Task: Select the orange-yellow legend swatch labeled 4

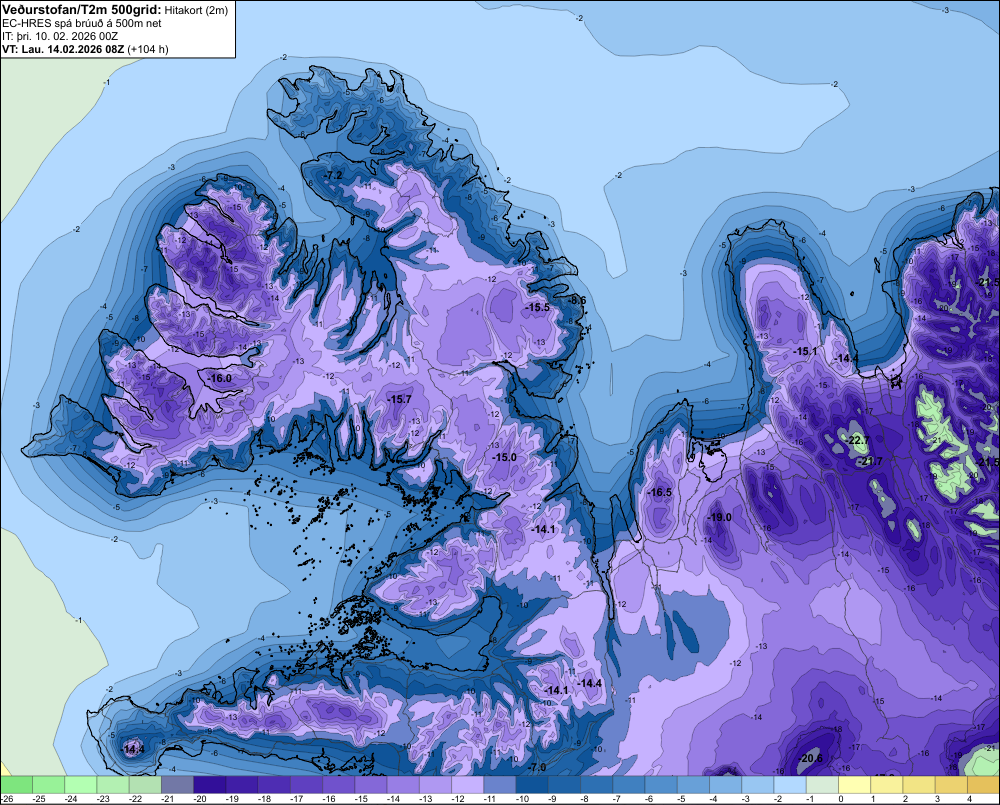Action: click(983, 785)
